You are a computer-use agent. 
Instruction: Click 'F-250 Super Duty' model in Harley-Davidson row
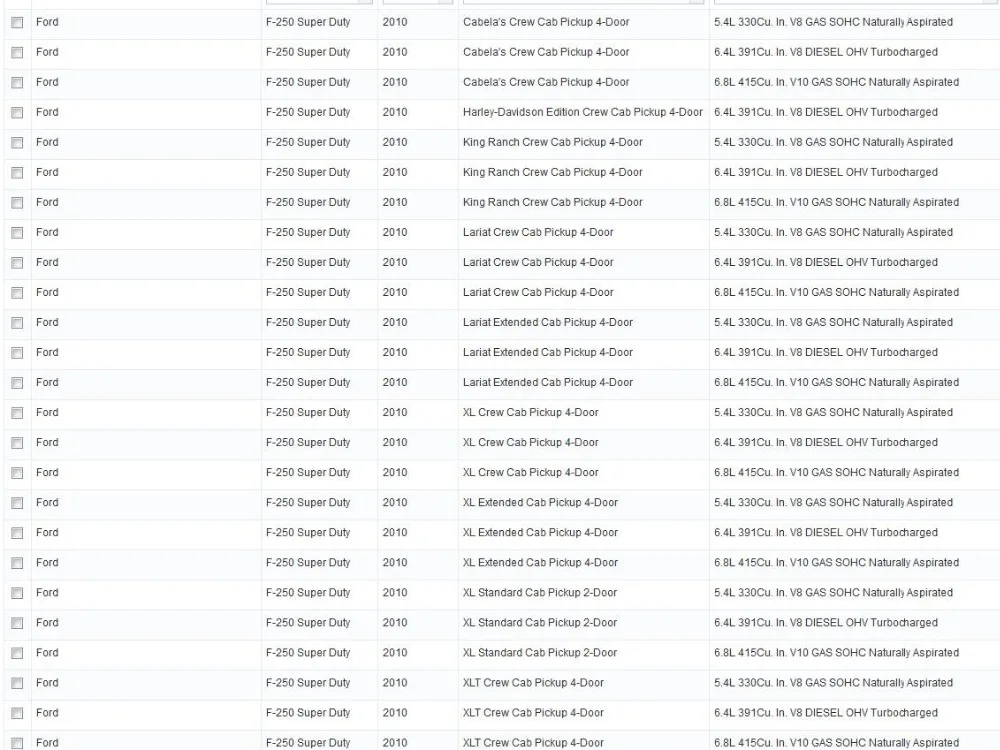pos(308,112)
